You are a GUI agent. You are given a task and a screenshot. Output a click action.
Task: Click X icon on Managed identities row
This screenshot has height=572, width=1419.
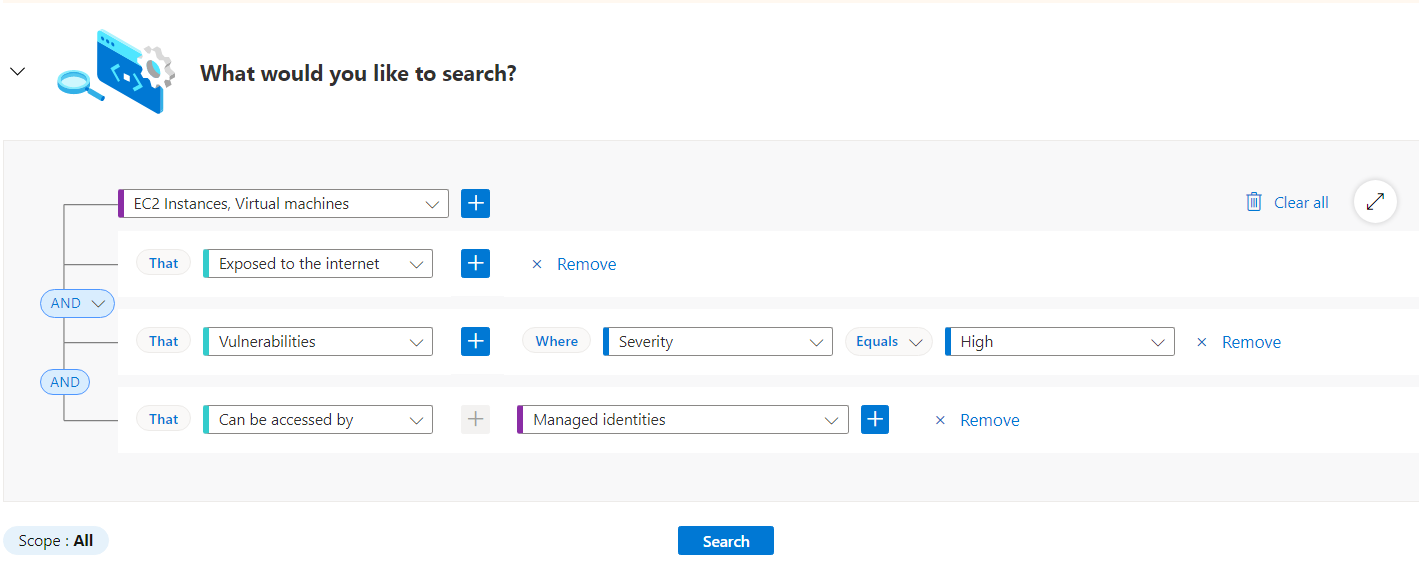[940, 420]
